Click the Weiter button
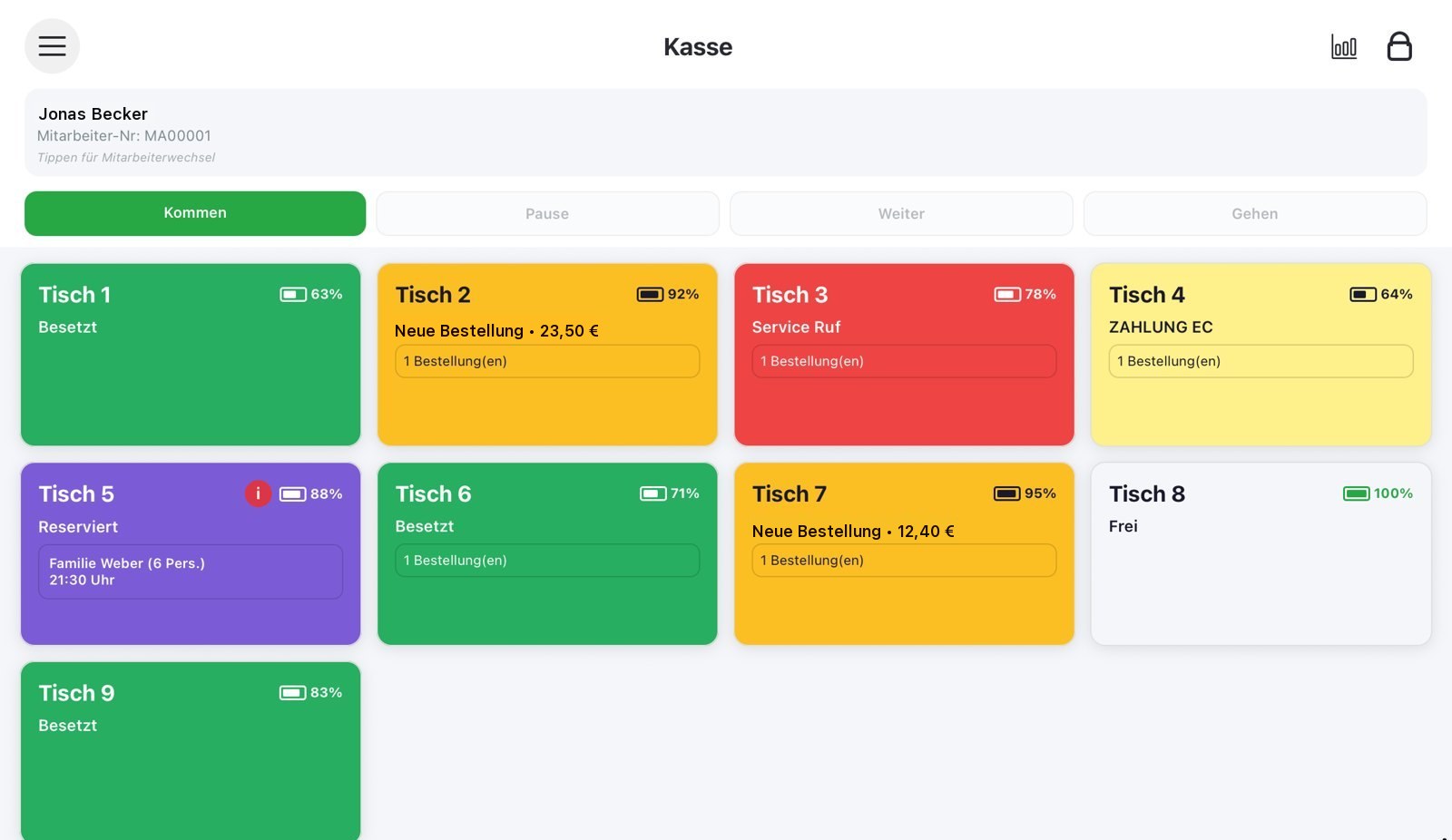The image size is (1452, 840). point(901,214)
